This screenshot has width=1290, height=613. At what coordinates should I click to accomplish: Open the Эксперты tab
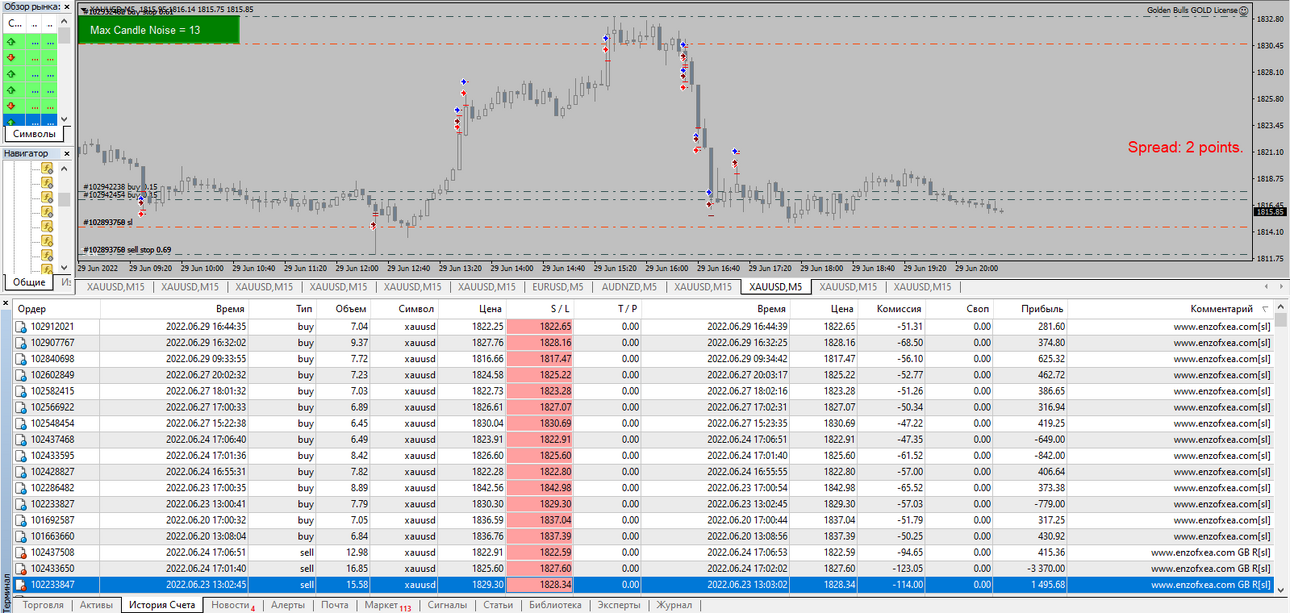pos(619,605)
